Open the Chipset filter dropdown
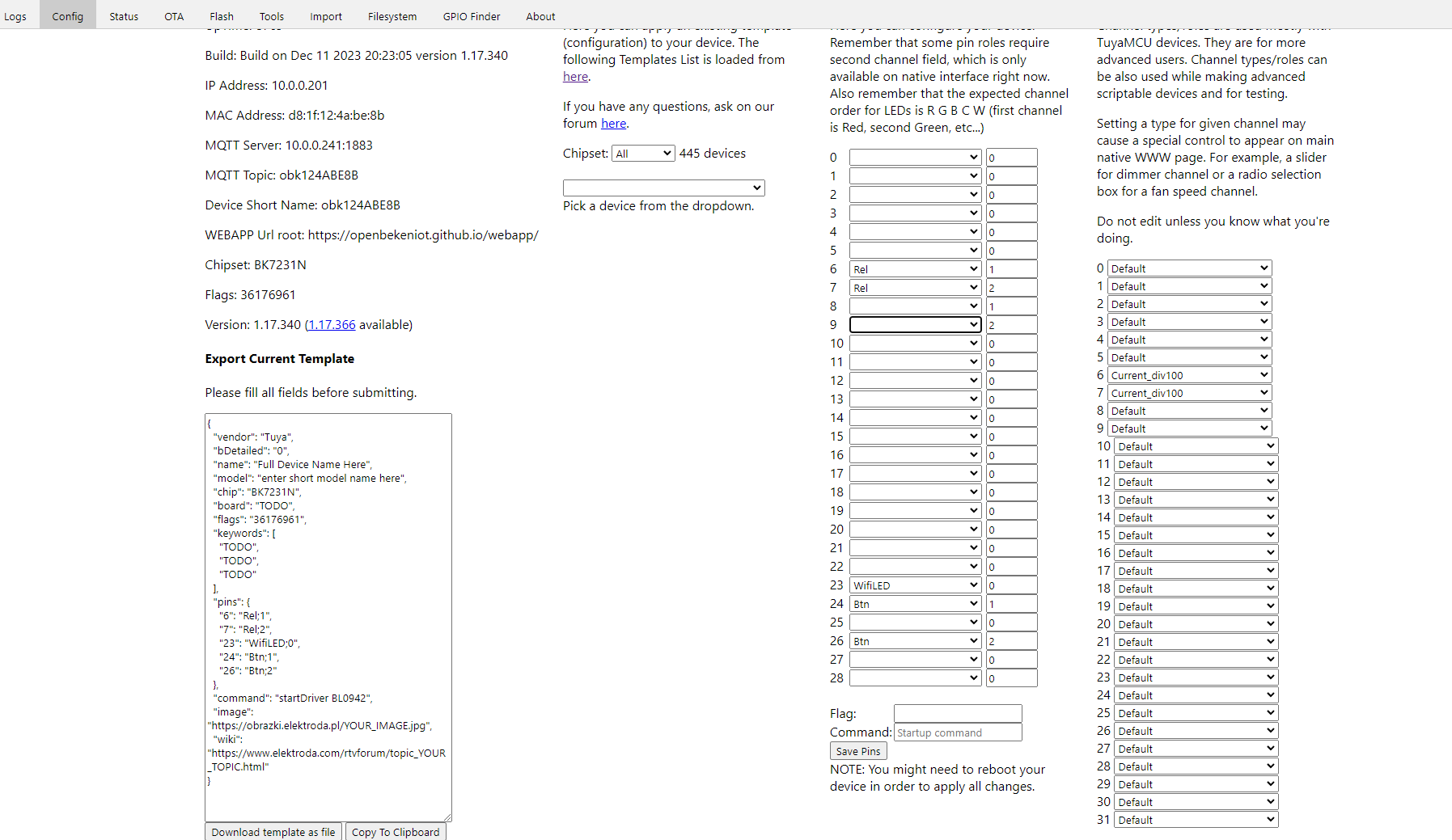 coord(644,154)
